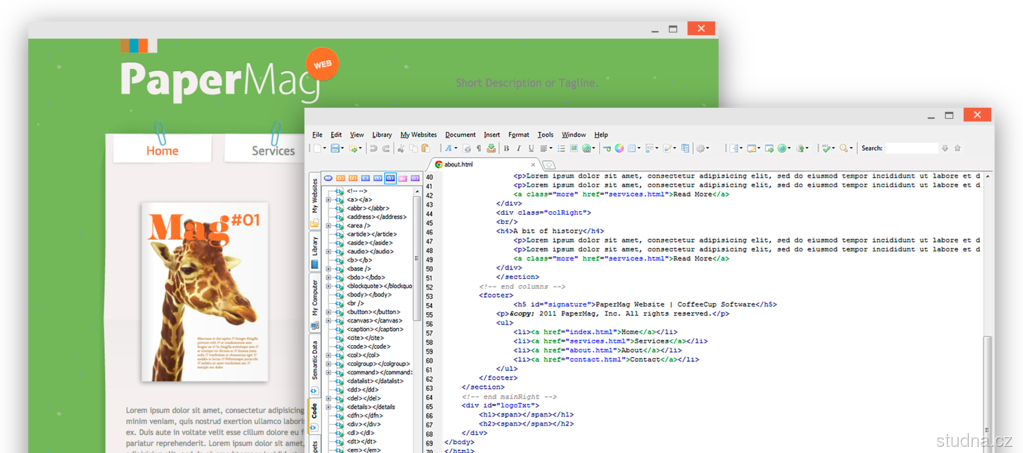Toggle Italic formatting button
This screenshot has width=1023, height=453.
(x=518, y=148)
